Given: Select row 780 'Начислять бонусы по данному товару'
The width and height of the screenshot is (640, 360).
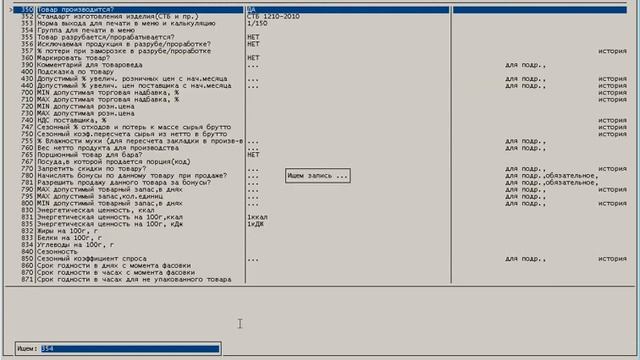Looking at the screenshot, I should point(320,176).
